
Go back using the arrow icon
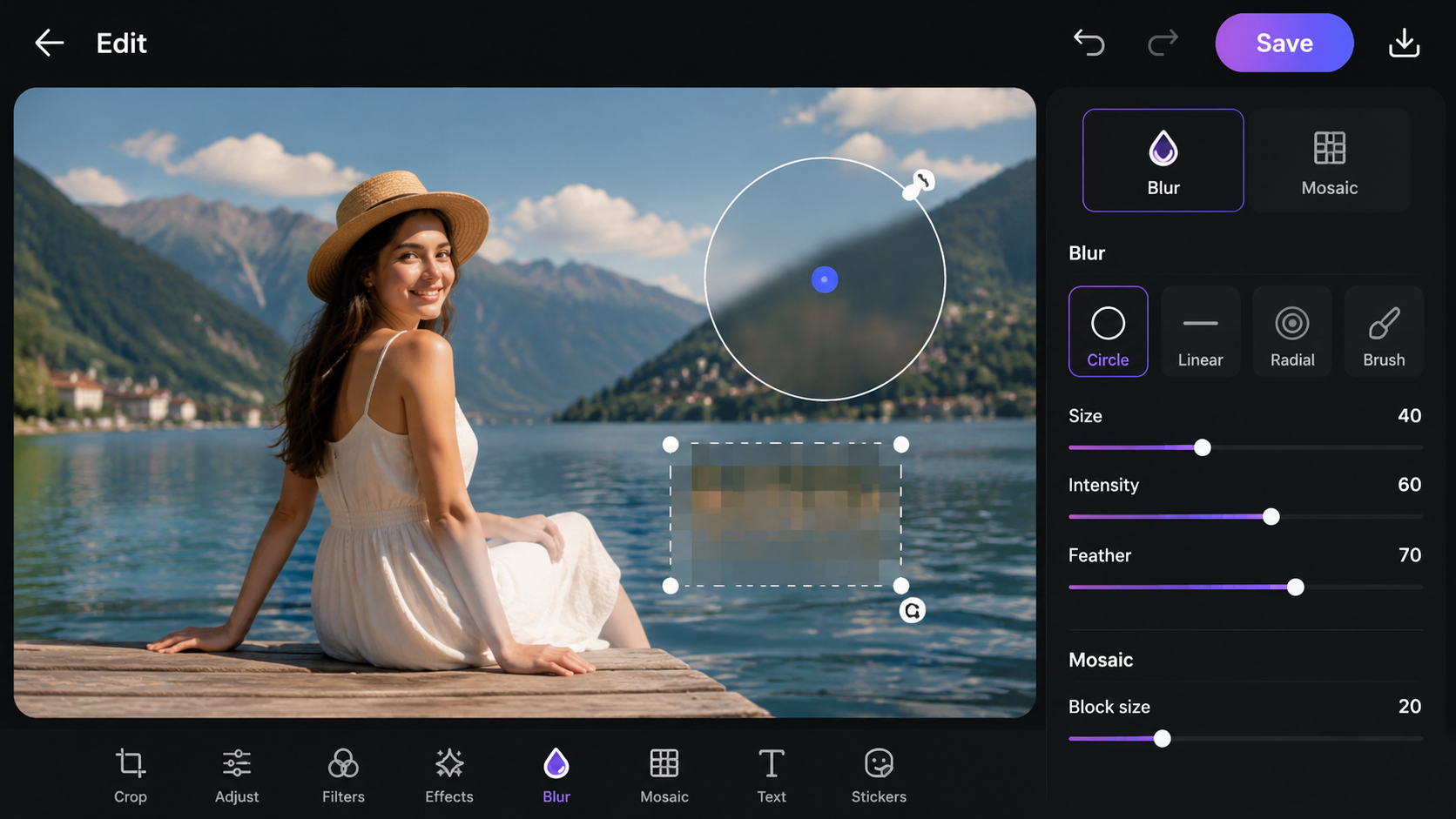(50, 43)
